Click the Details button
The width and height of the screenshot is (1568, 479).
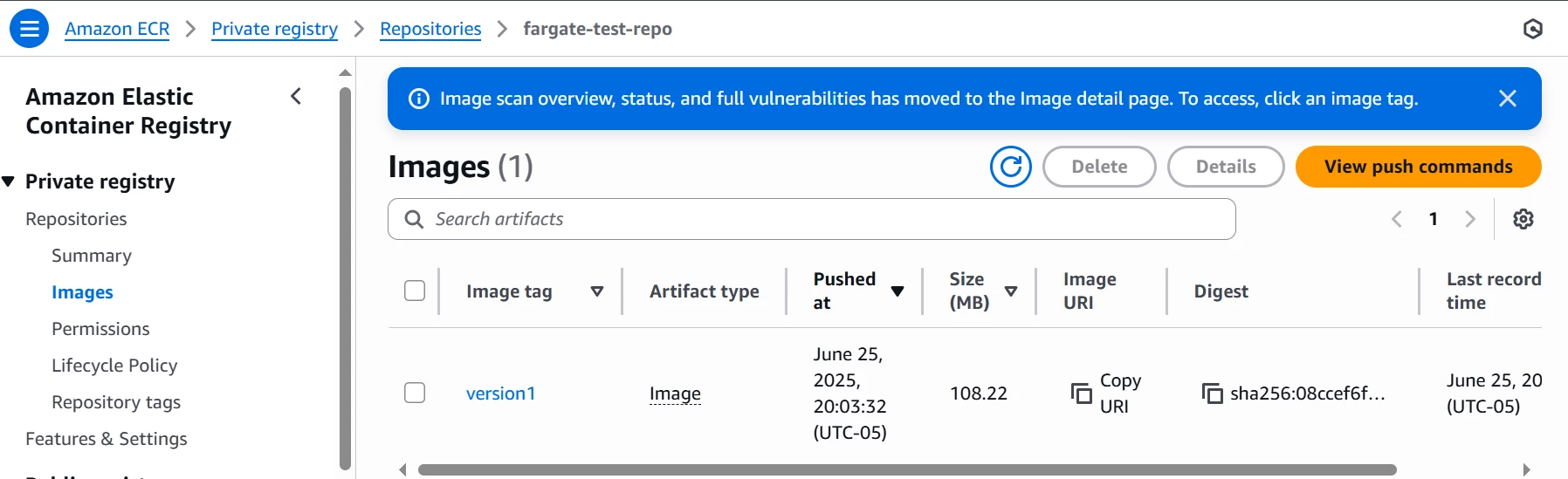(1226, 167)
